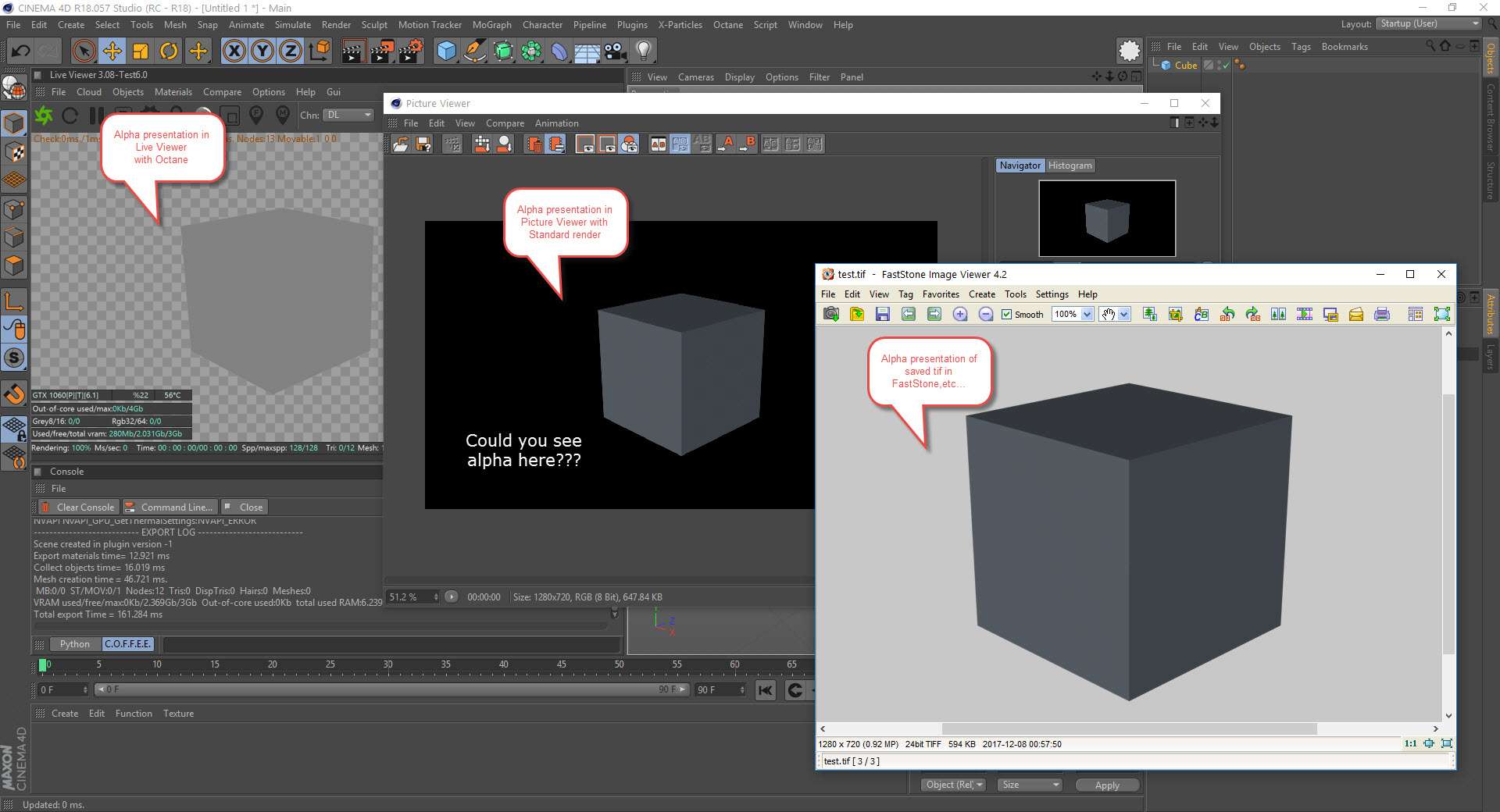Switch to Python tab
The height and width of the screenshot is (812, 1500).
75,644
